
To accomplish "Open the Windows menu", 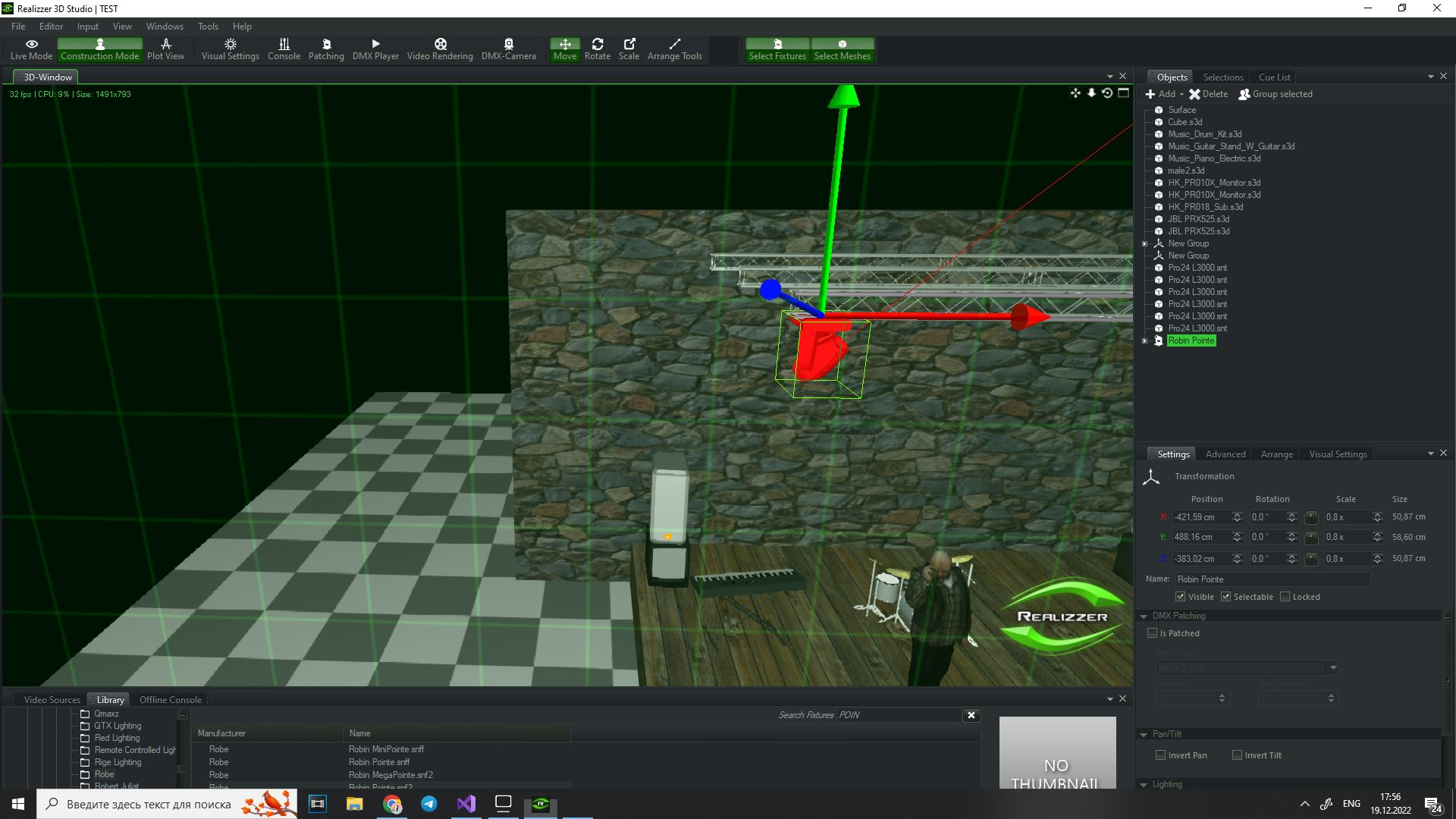I will coord(165,26).
